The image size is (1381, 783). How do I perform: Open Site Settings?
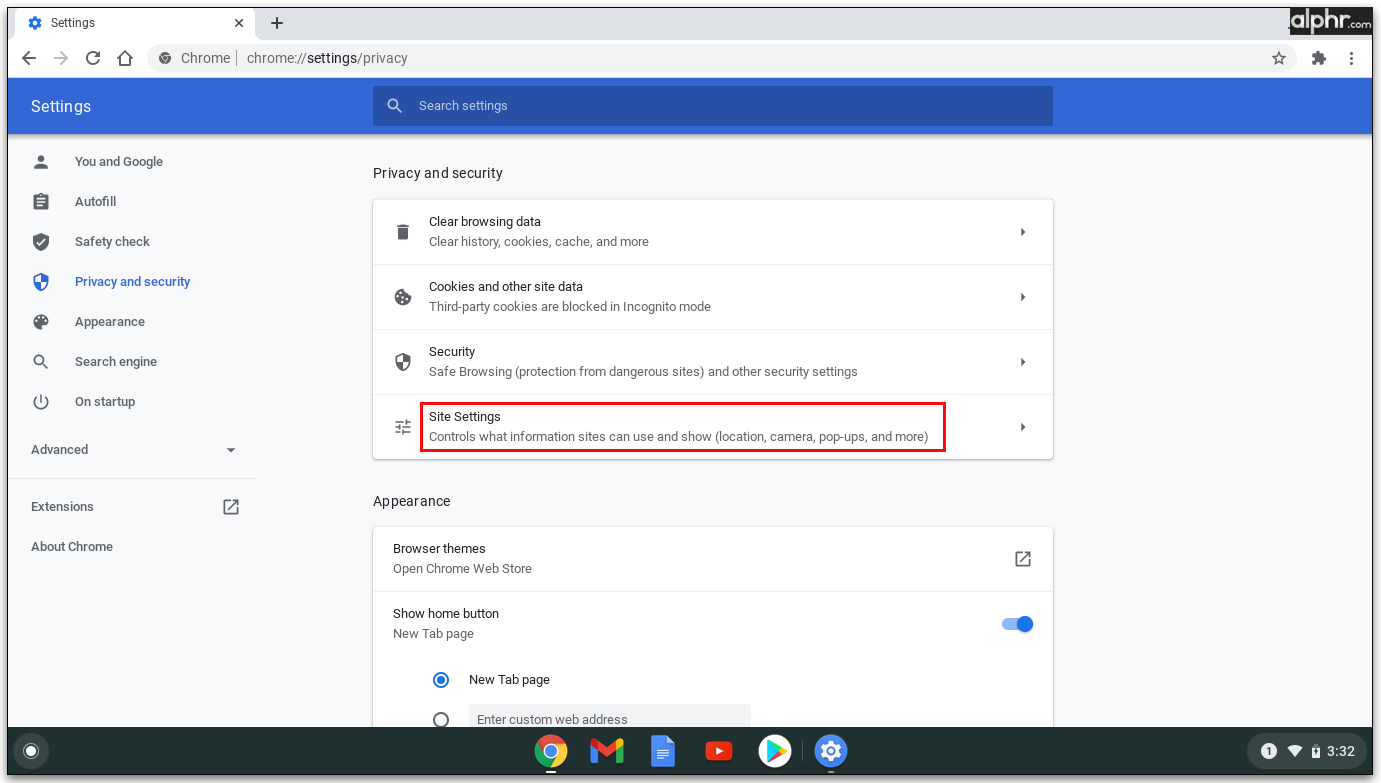coord(713,427)
